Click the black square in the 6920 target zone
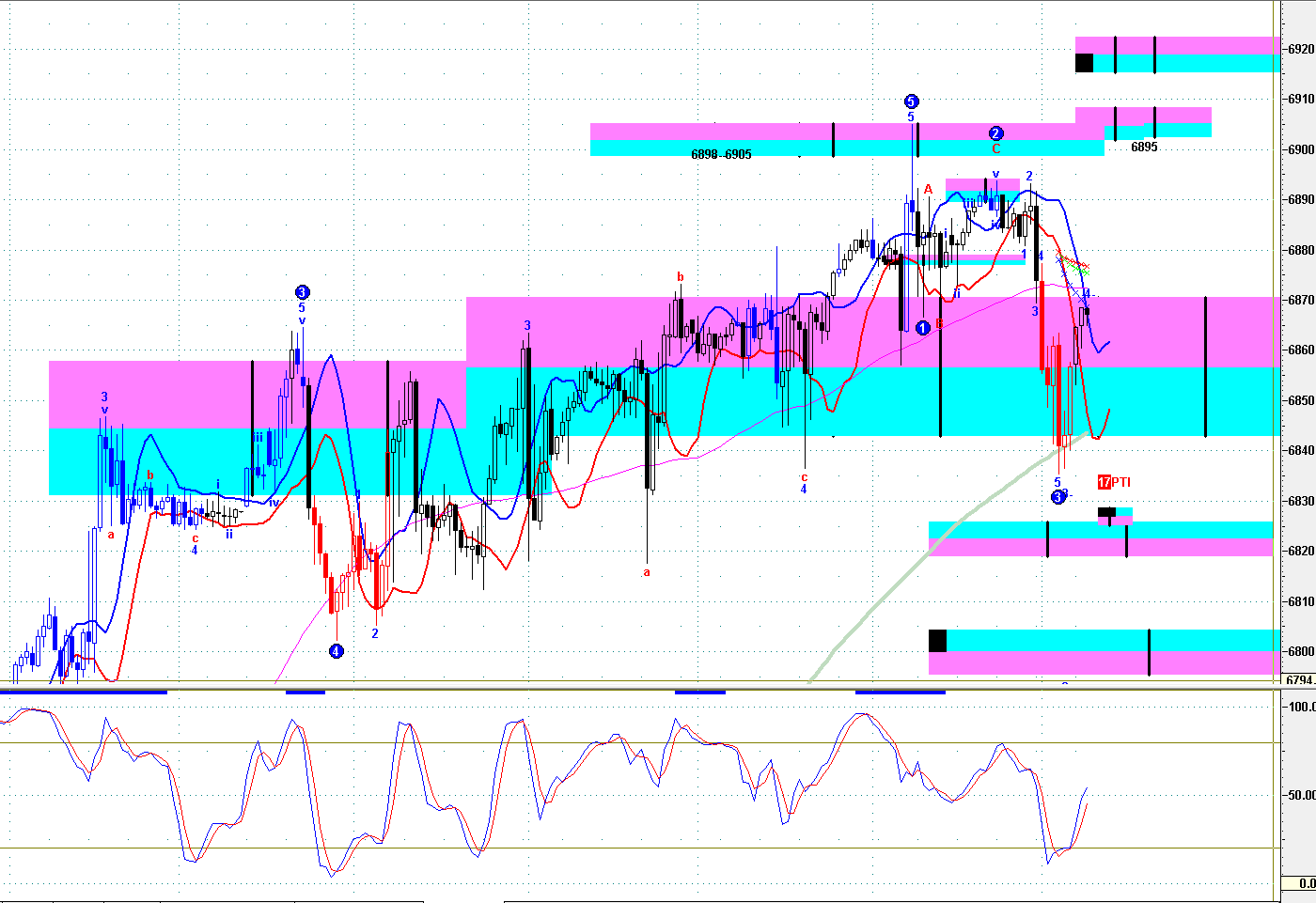 1084,63
